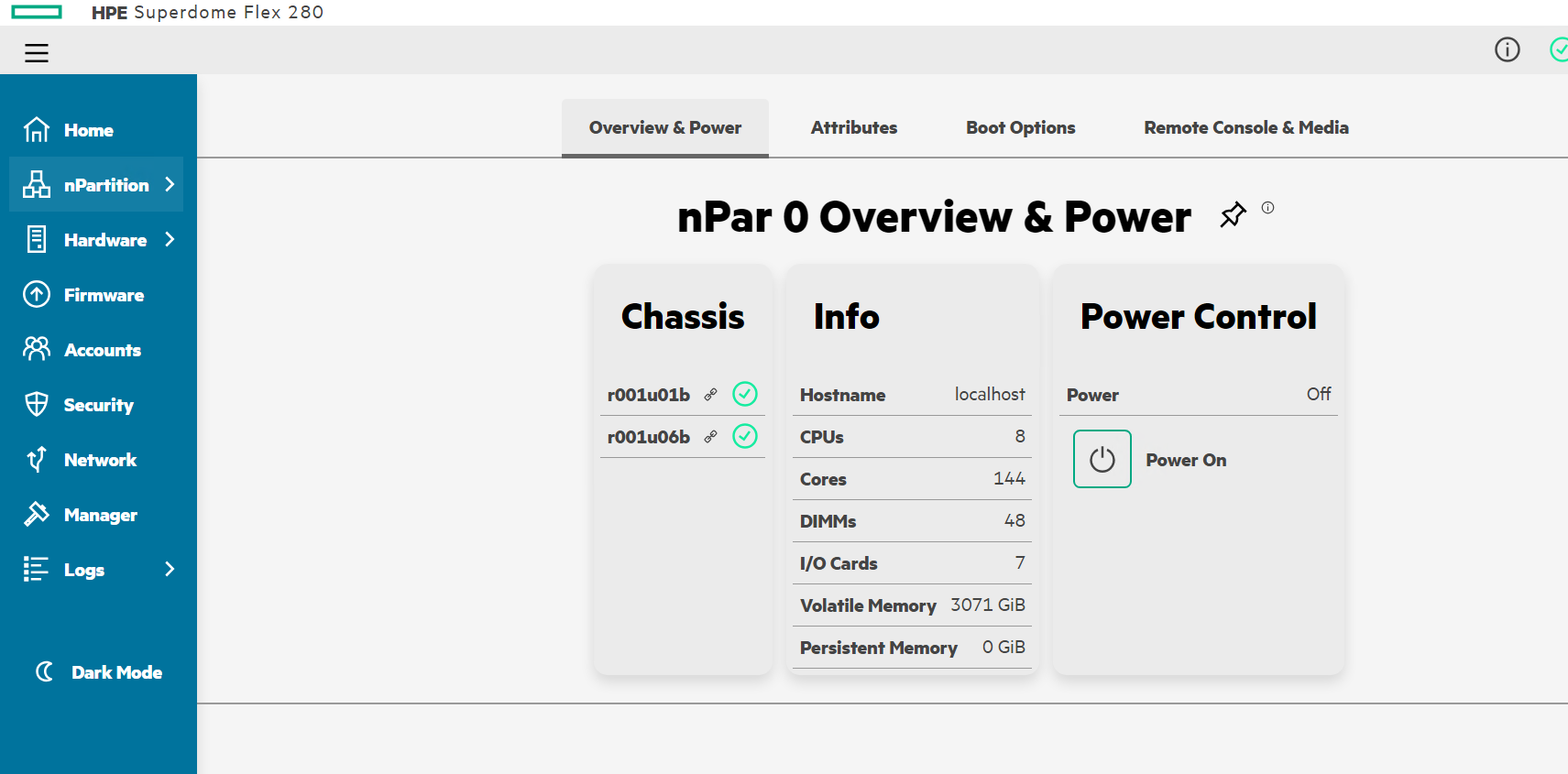Click the Logs list icon
The image size is (1568, 774).
[36, 569]
